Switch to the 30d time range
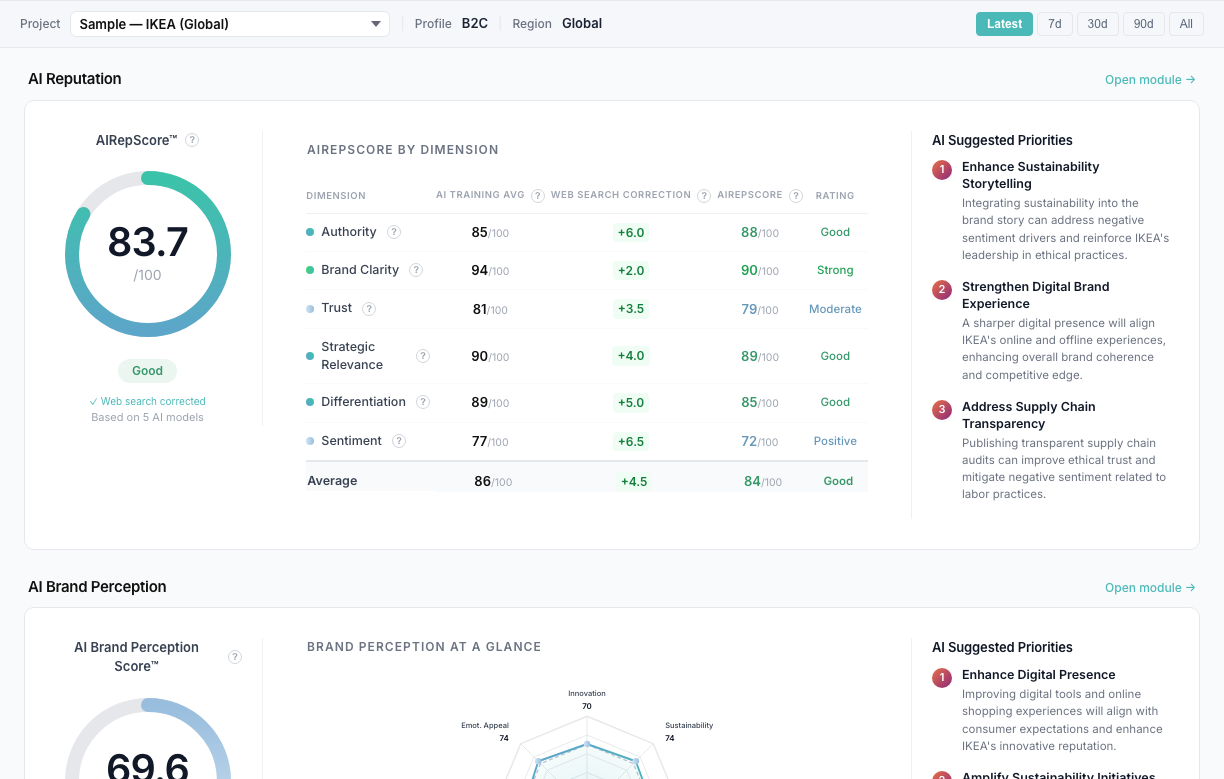The height and width of the screenshot is (779, 1224). [x=1097, y=24]
